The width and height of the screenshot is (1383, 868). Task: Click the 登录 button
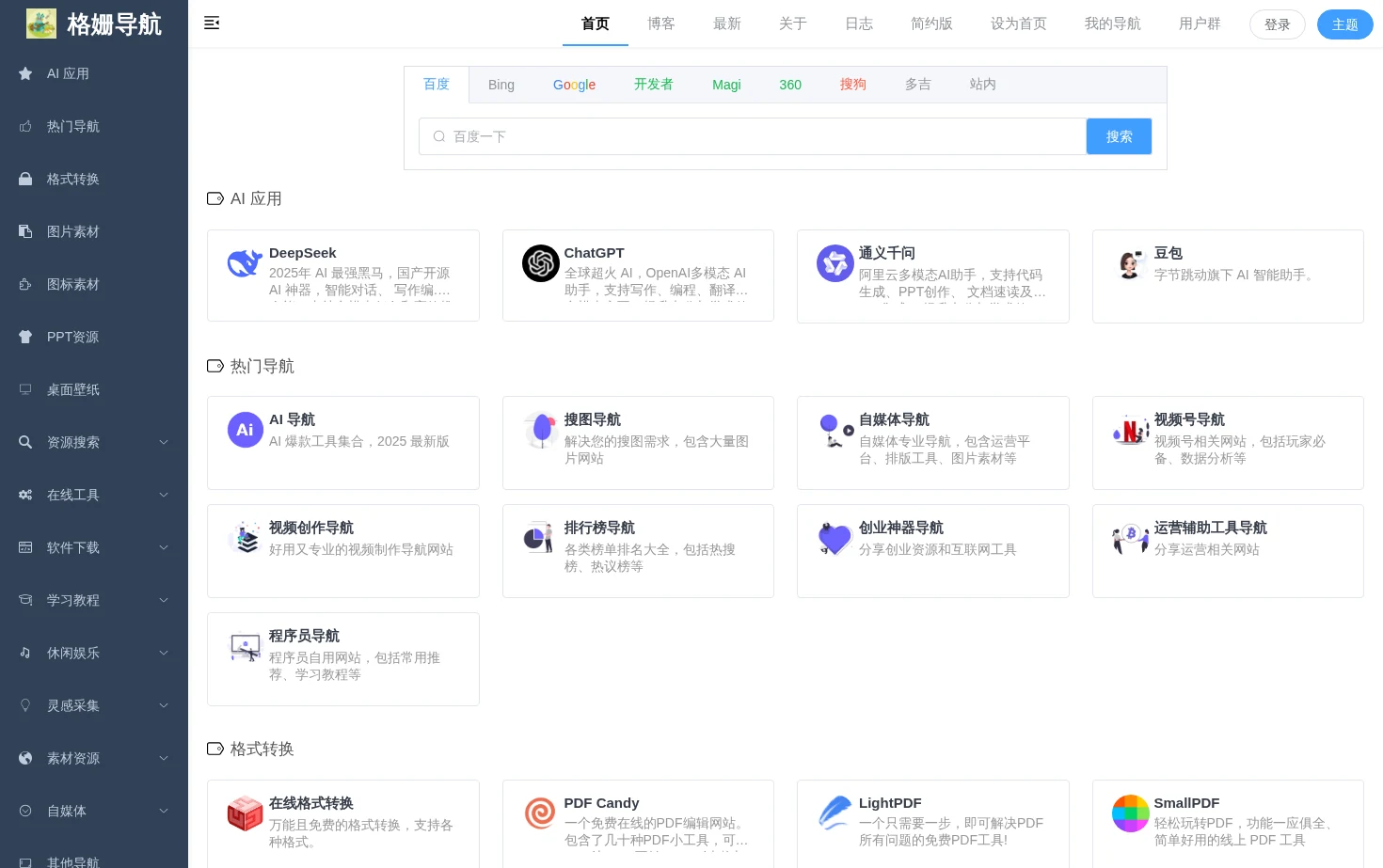point(1278,24)
